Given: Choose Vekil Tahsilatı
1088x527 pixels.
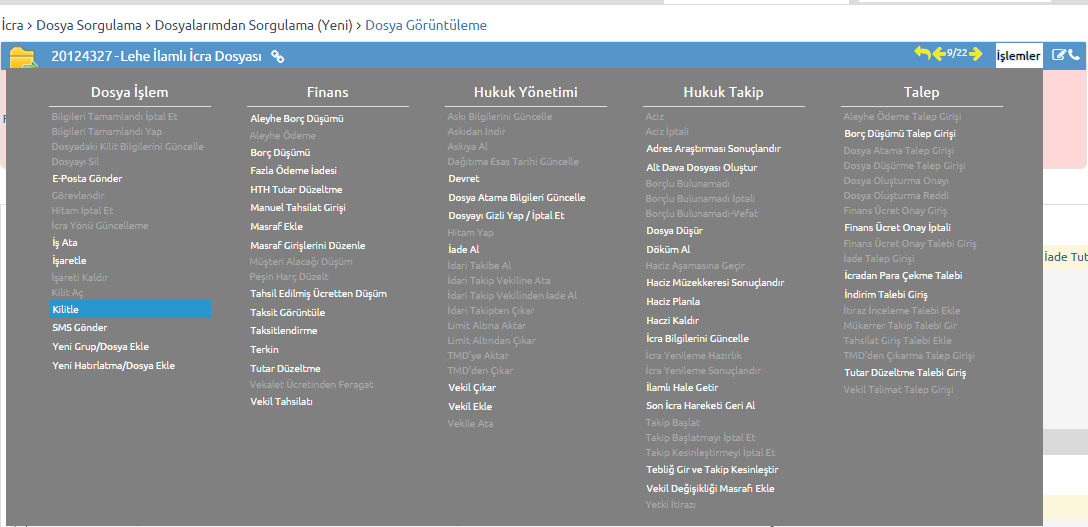Looking at the screenshot, I should pos(281,401).
